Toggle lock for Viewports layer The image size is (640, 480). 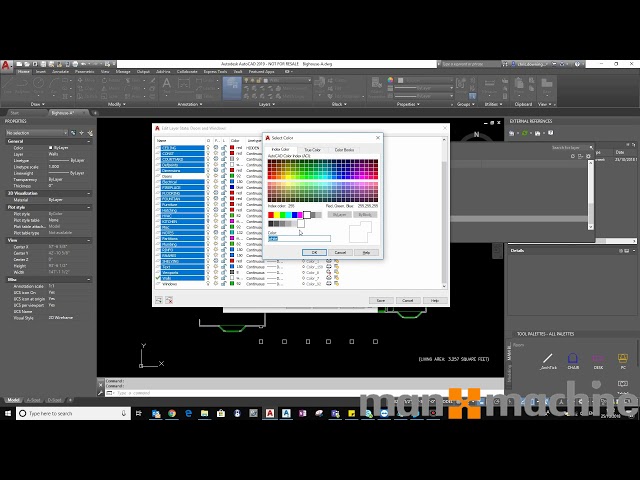pyautogui.click(x=224, y=272)
